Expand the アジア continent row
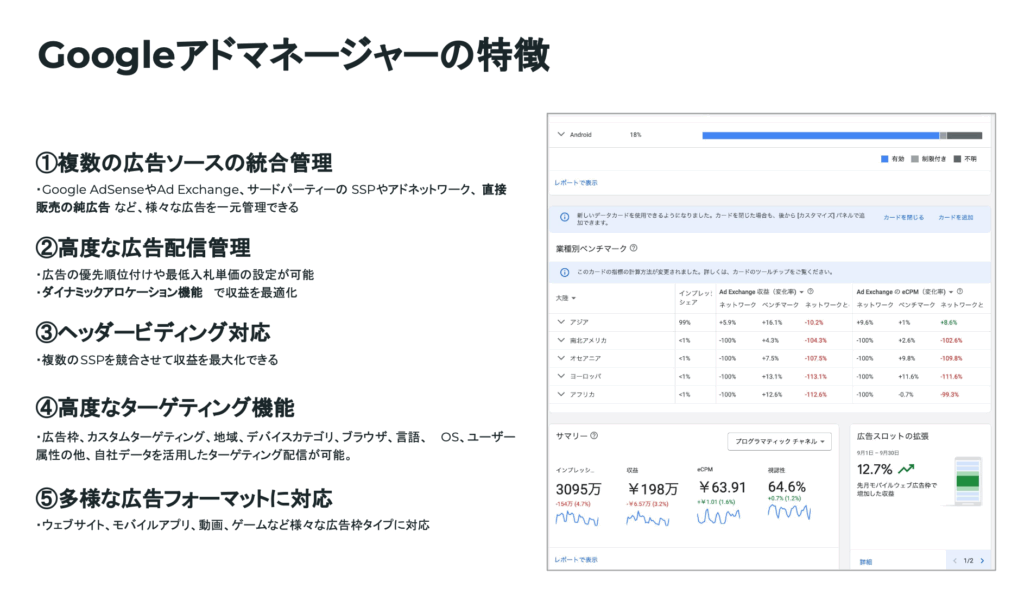The height and width of the screenshot is (607, 1024). 561,322
